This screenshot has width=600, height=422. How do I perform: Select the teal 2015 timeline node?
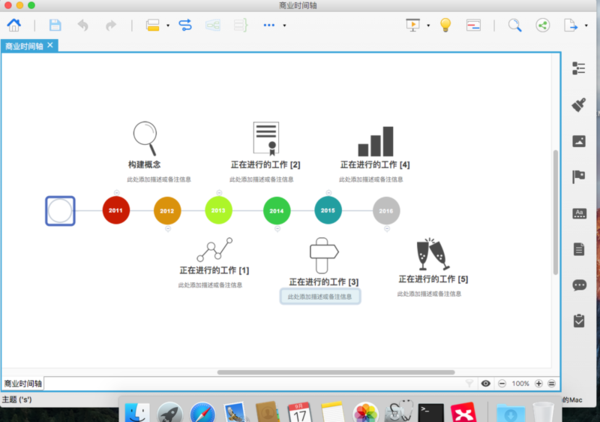pos(328,210)
